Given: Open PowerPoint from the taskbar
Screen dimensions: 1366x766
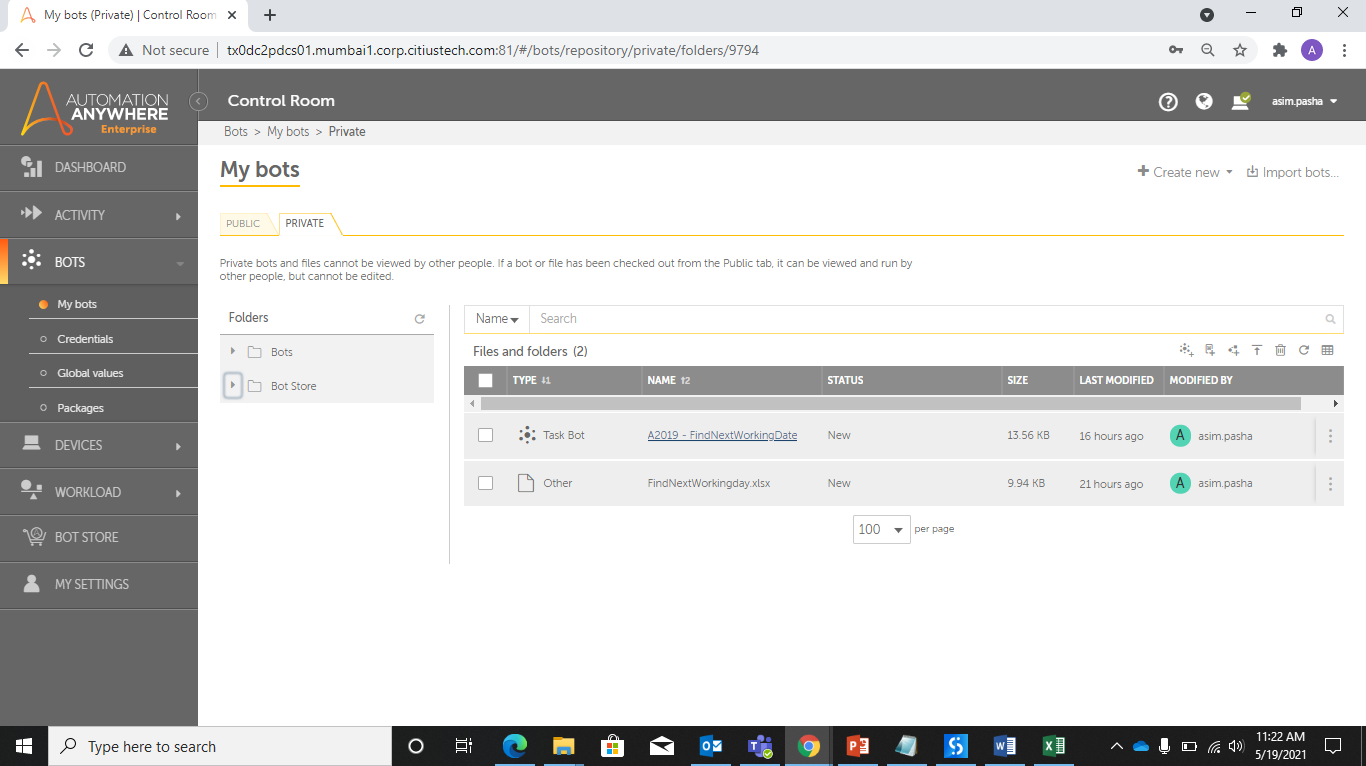Looking at the screenshot, I should 858,746.
